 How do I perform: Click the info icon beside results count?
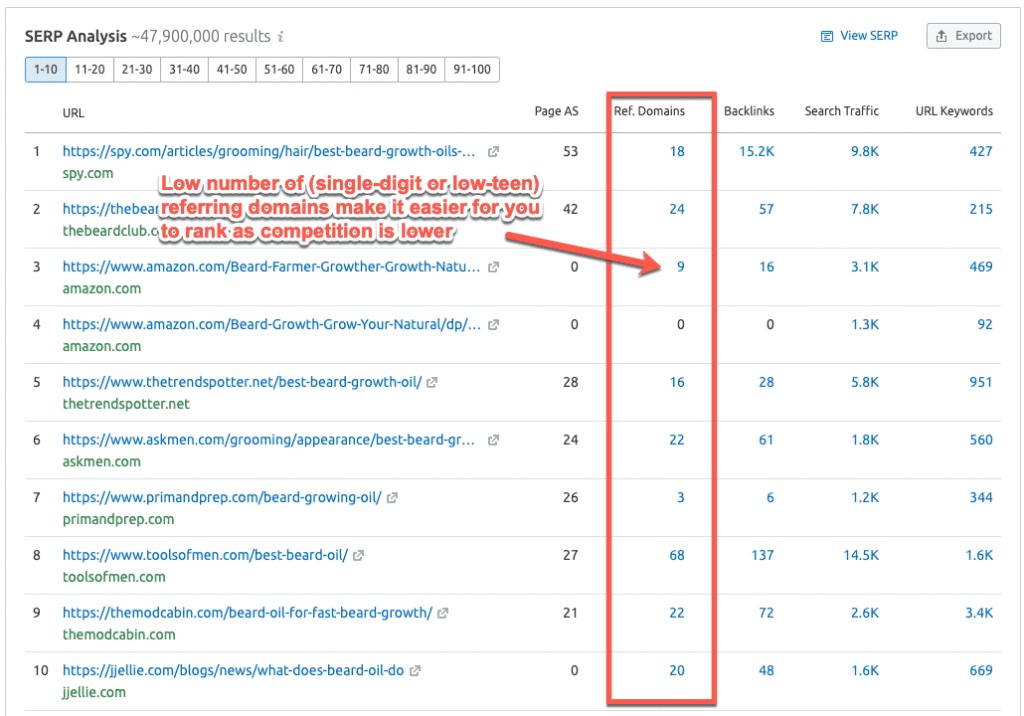[281, 37]
